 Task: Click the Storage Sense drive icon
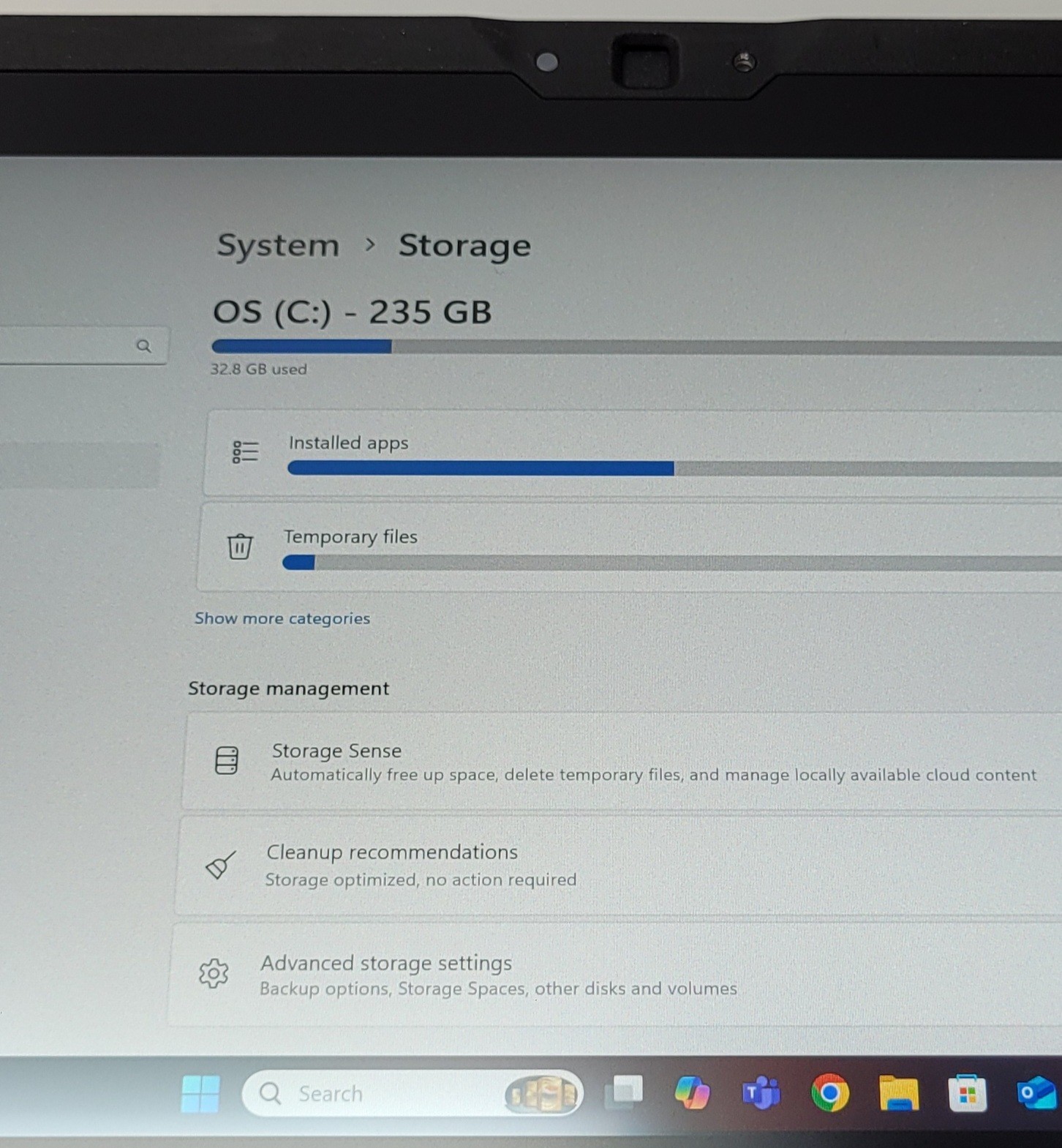226,760
